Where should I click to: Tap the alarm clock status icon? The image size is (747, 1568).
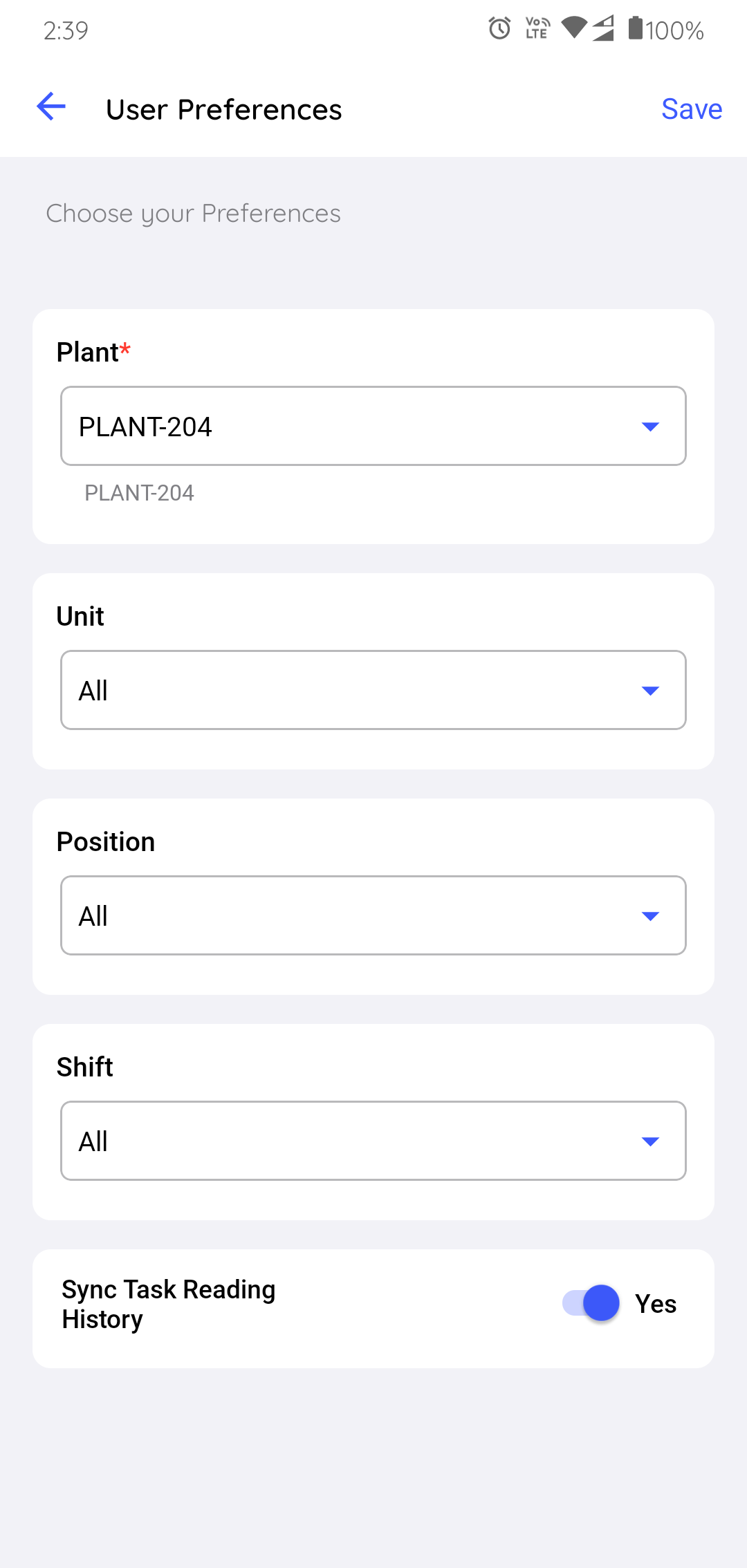point(499,29)
